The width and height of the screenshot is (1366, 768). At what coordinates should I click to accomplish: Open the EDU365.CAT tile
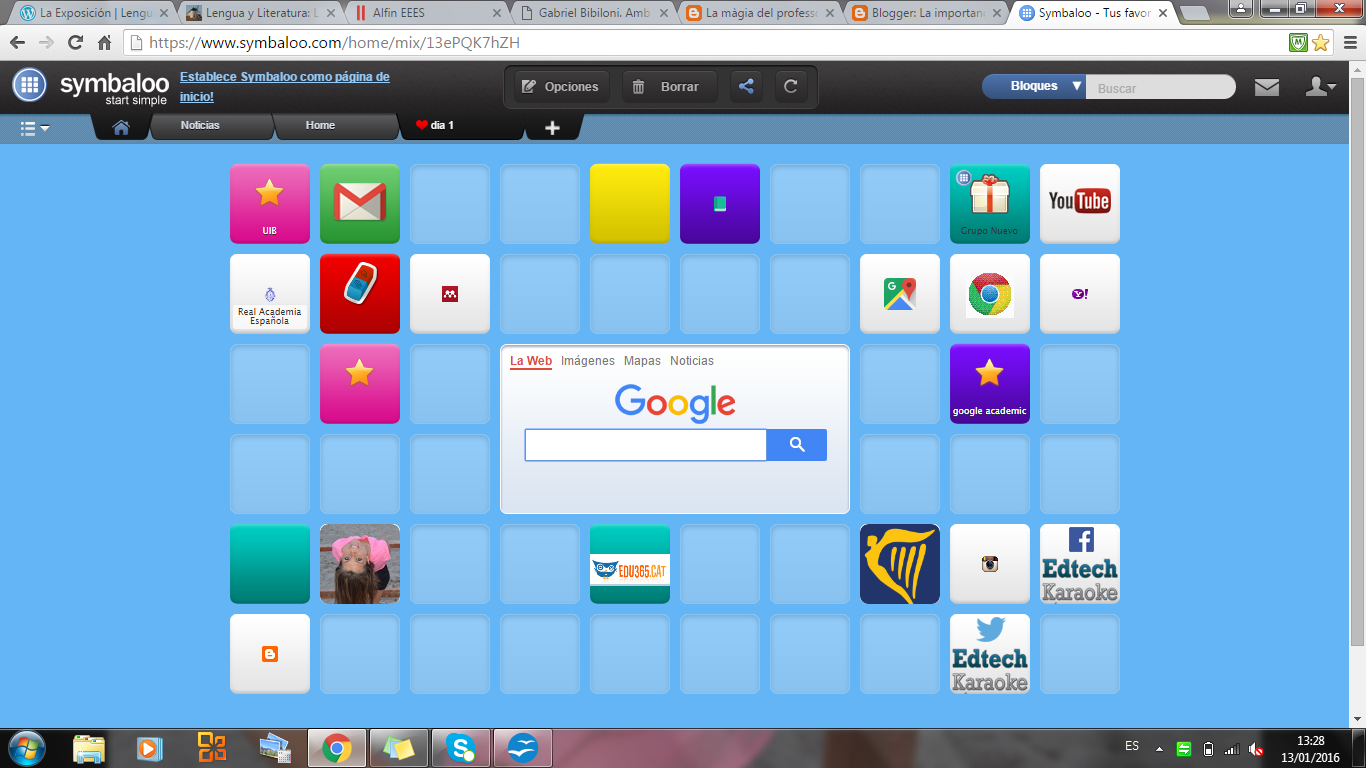pos(630,563)
